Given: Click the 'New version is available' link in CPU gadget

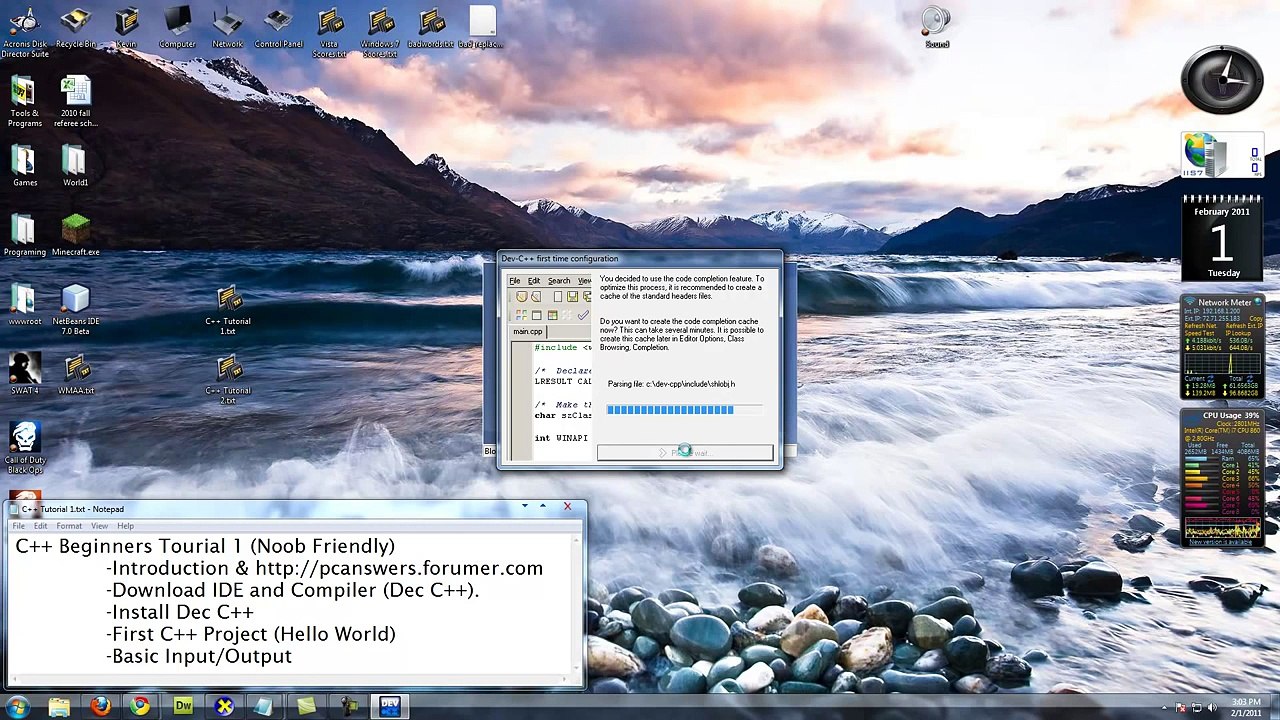Looking at the screenshot, I should pos(1222,542).
